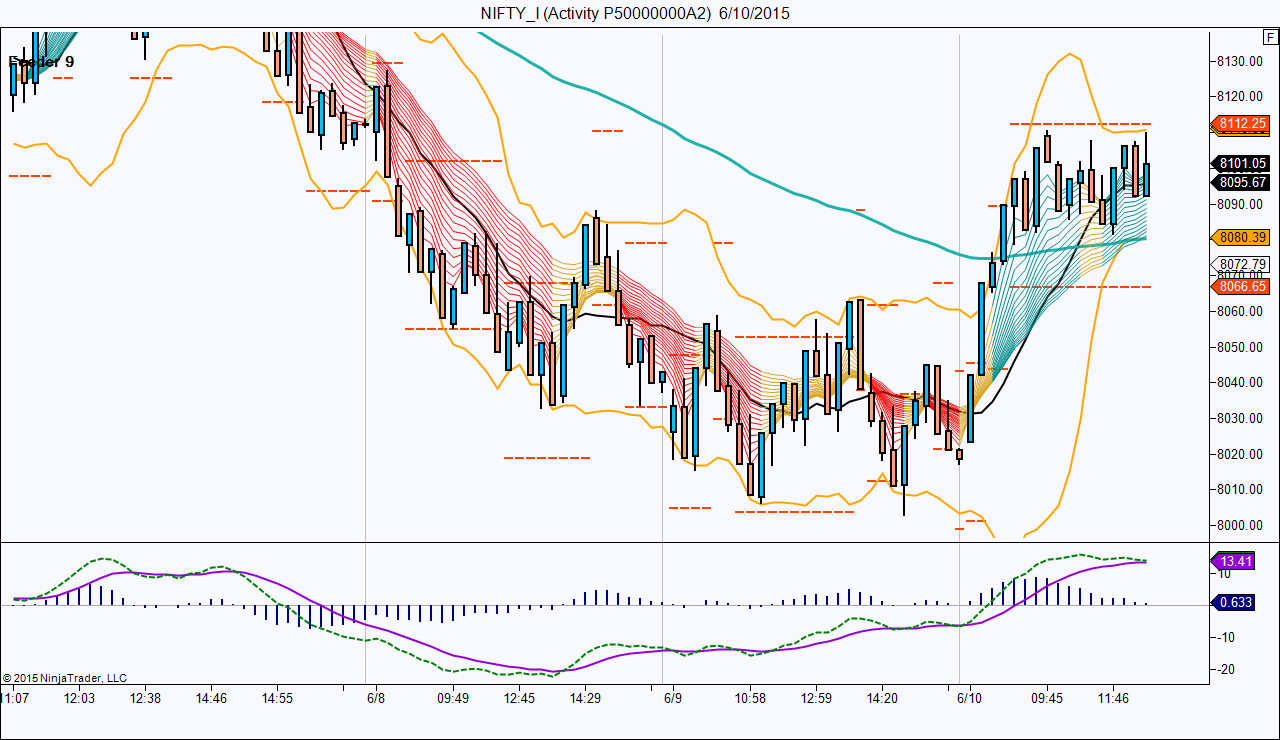Click the 10:58 time axis label
Image resolution: width=1280 pixels, height=740 pixels.
750,698
